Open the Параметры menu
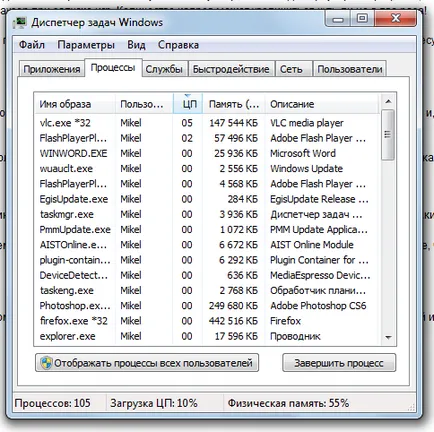The height and width of the screenshot is (432, 434). coord(86,45)
